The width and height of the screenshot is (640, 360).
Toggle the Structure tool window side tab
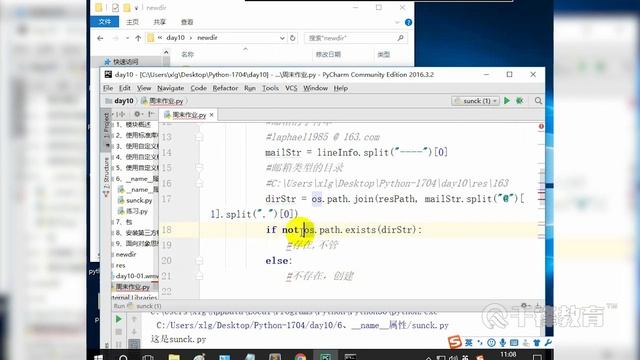click(x=107, y=176)
